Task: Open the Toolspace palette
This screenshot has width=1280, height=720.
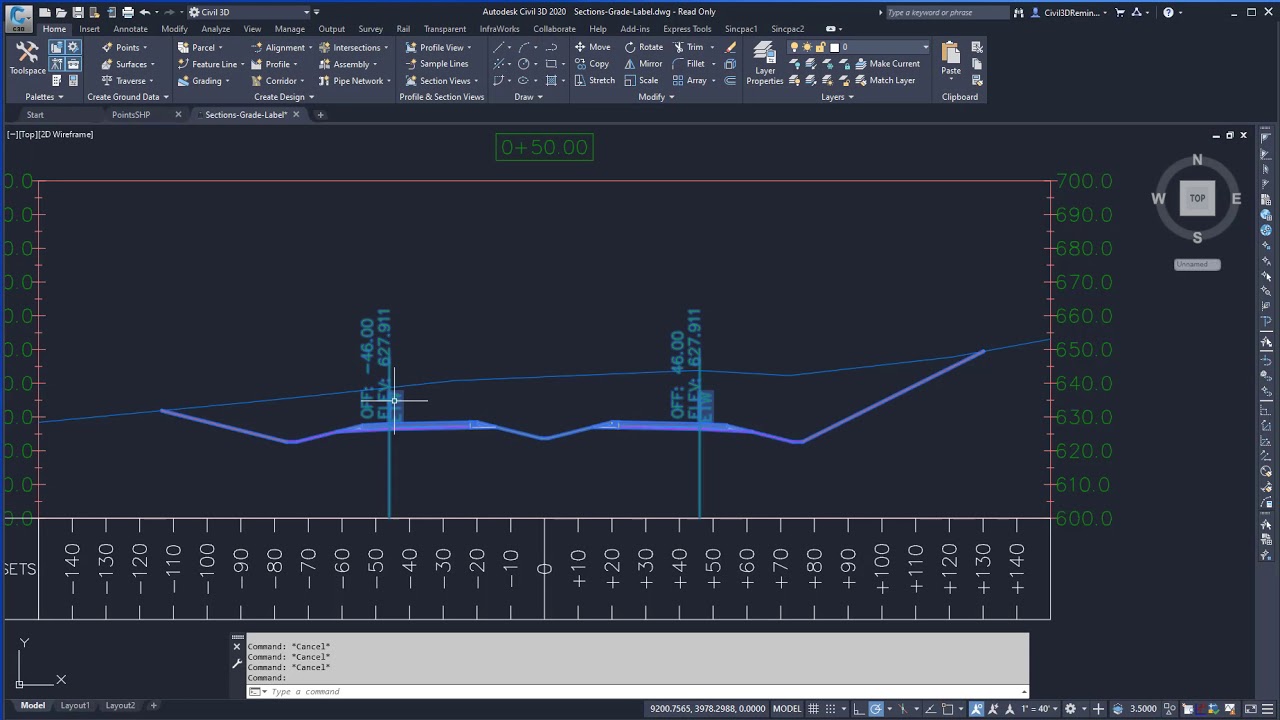Action: (27, 57)
